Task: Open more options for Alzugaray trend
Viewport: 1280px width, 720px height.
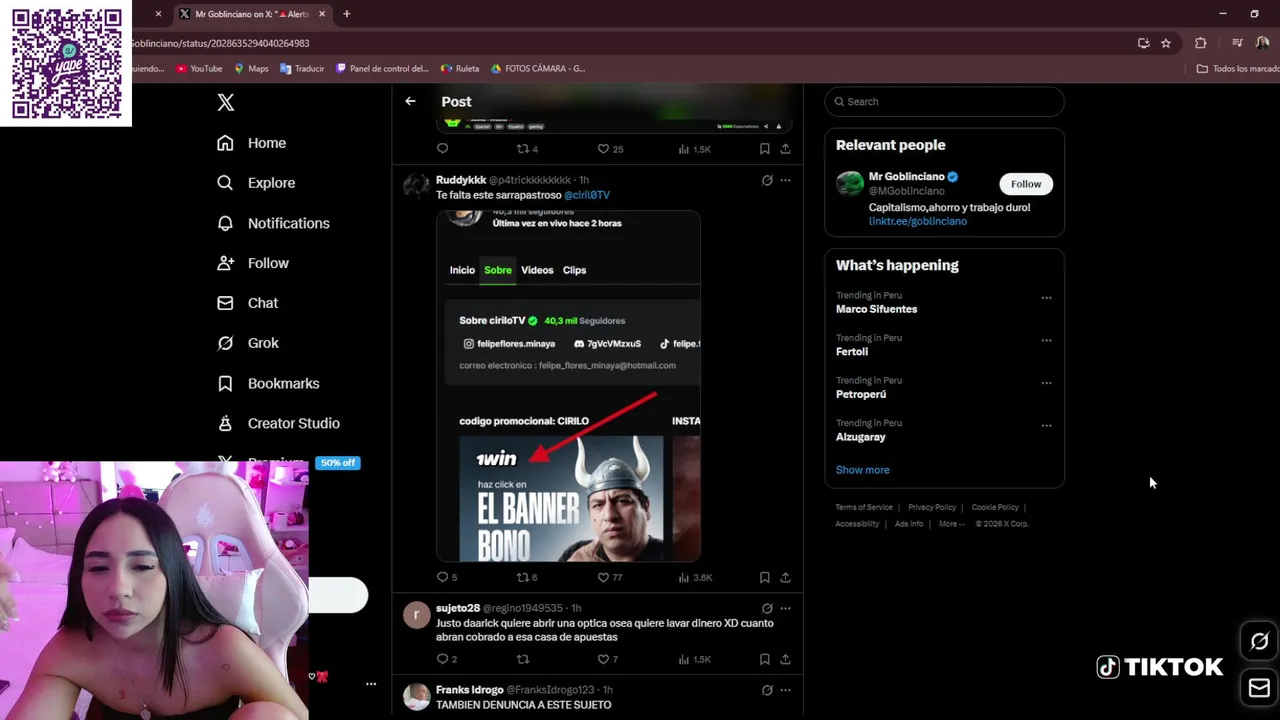Action: click(x=1046, y=426)
